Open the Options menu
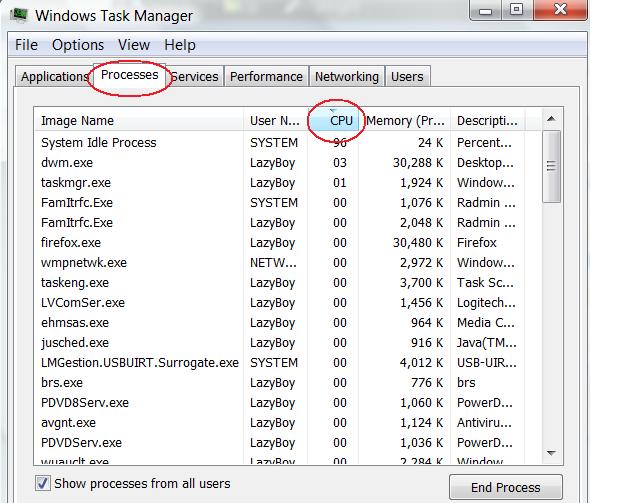This screenshot has width=640, height=503. click(x=78, y=45)
